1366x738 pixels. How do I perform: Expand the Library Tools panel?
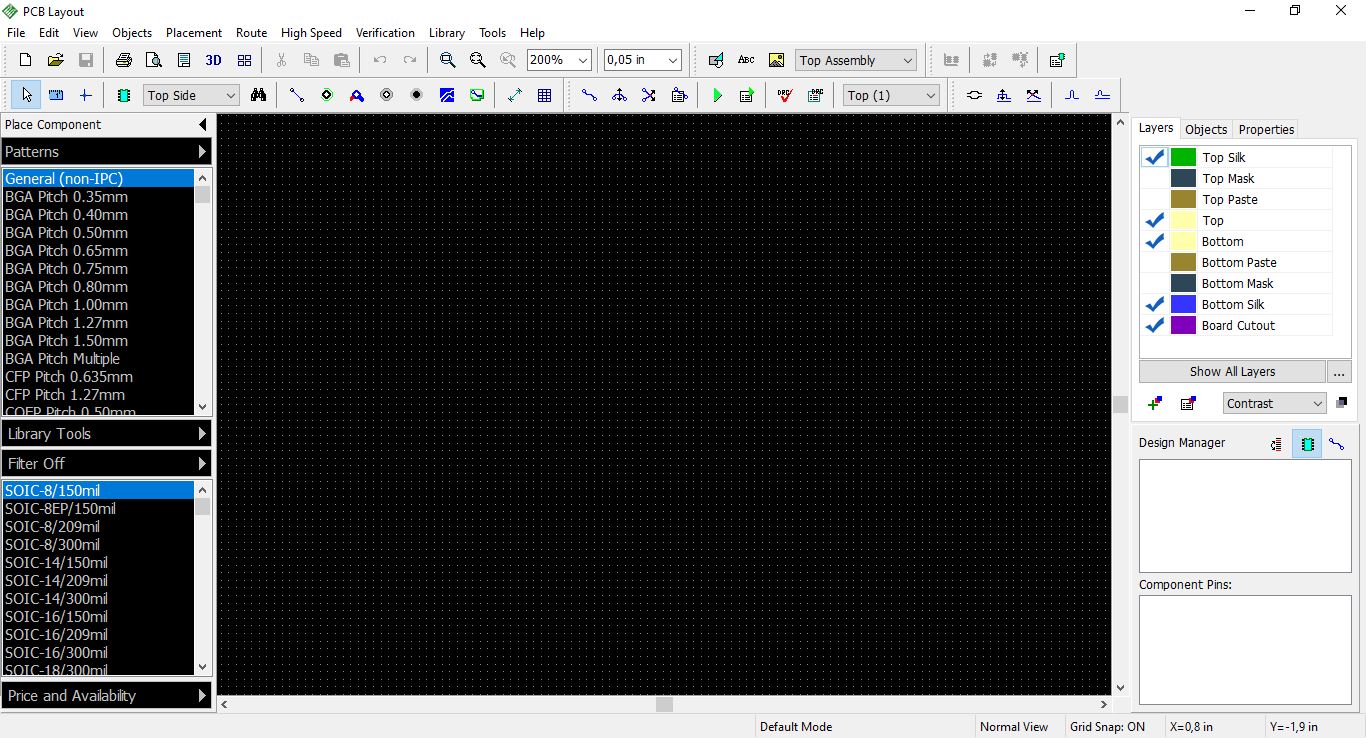106,434
